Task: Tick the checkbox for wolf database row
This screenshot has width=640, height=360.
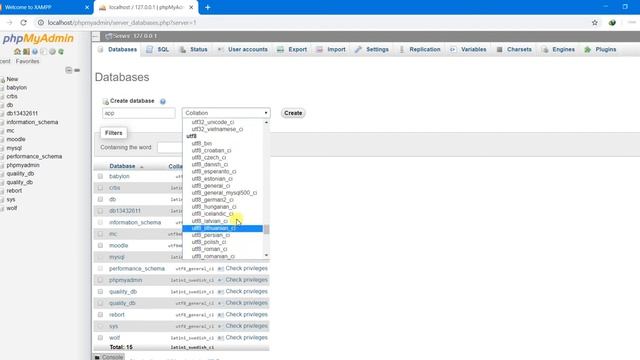Action: [100, 338]
